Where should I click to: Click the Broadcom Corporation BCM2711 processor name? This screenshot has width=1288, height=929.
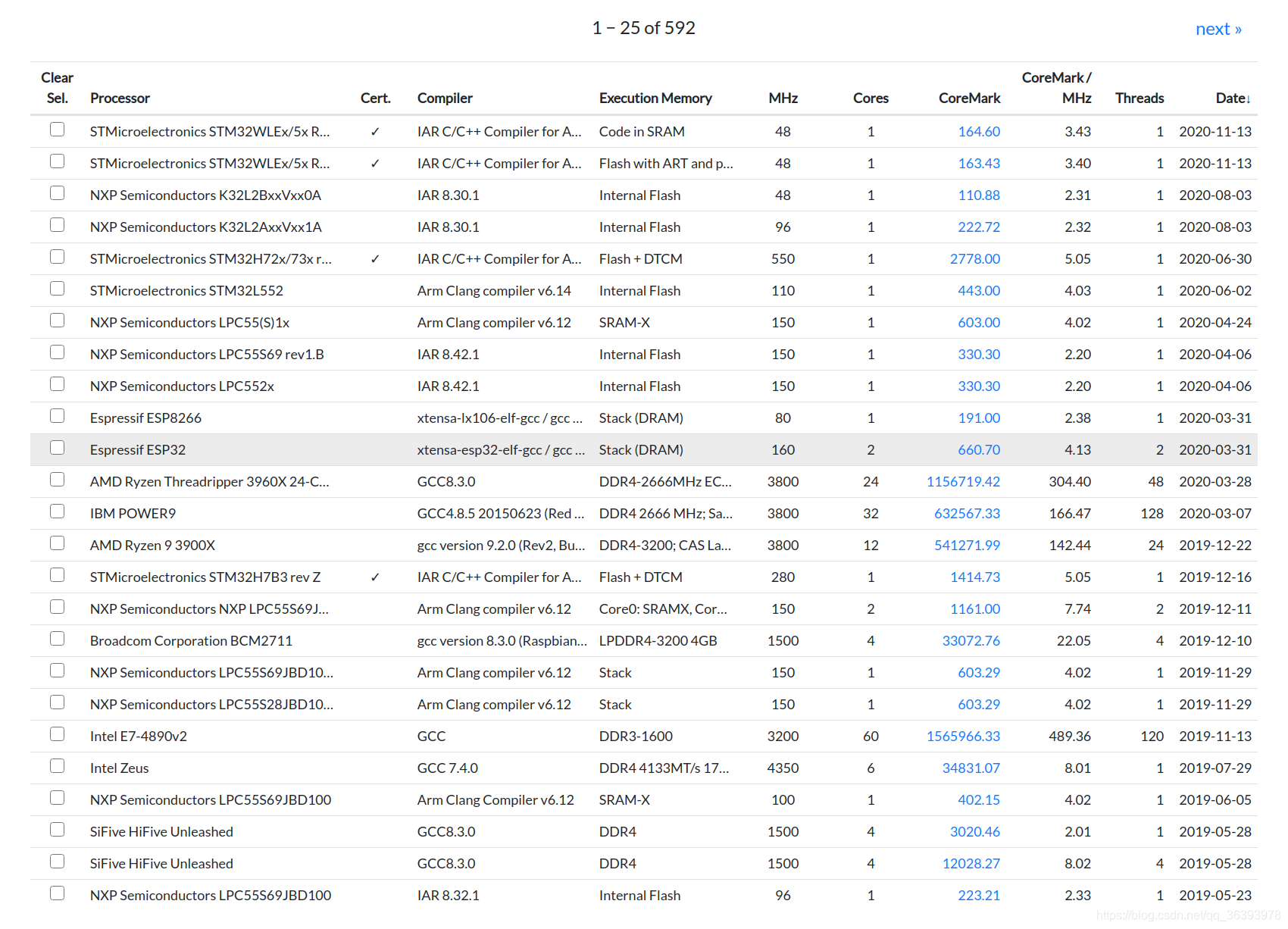coord(191,640)
